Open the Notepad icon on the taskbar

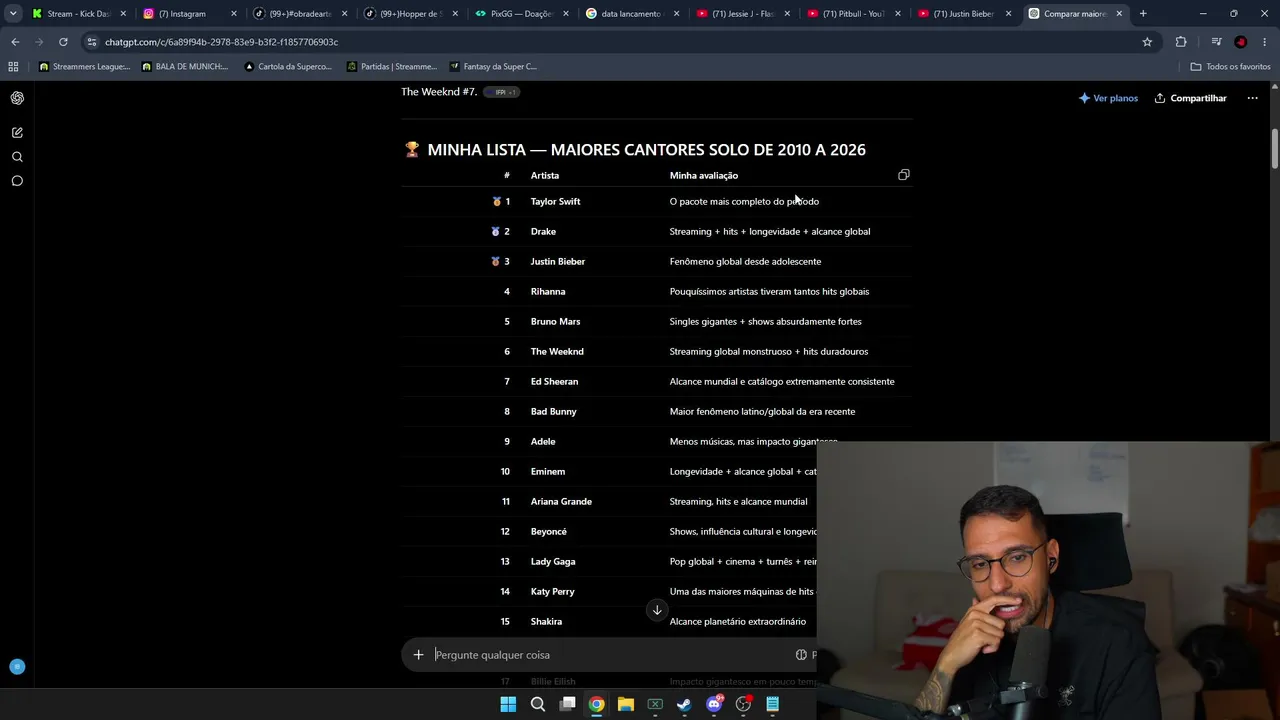(x=773, y=704)
